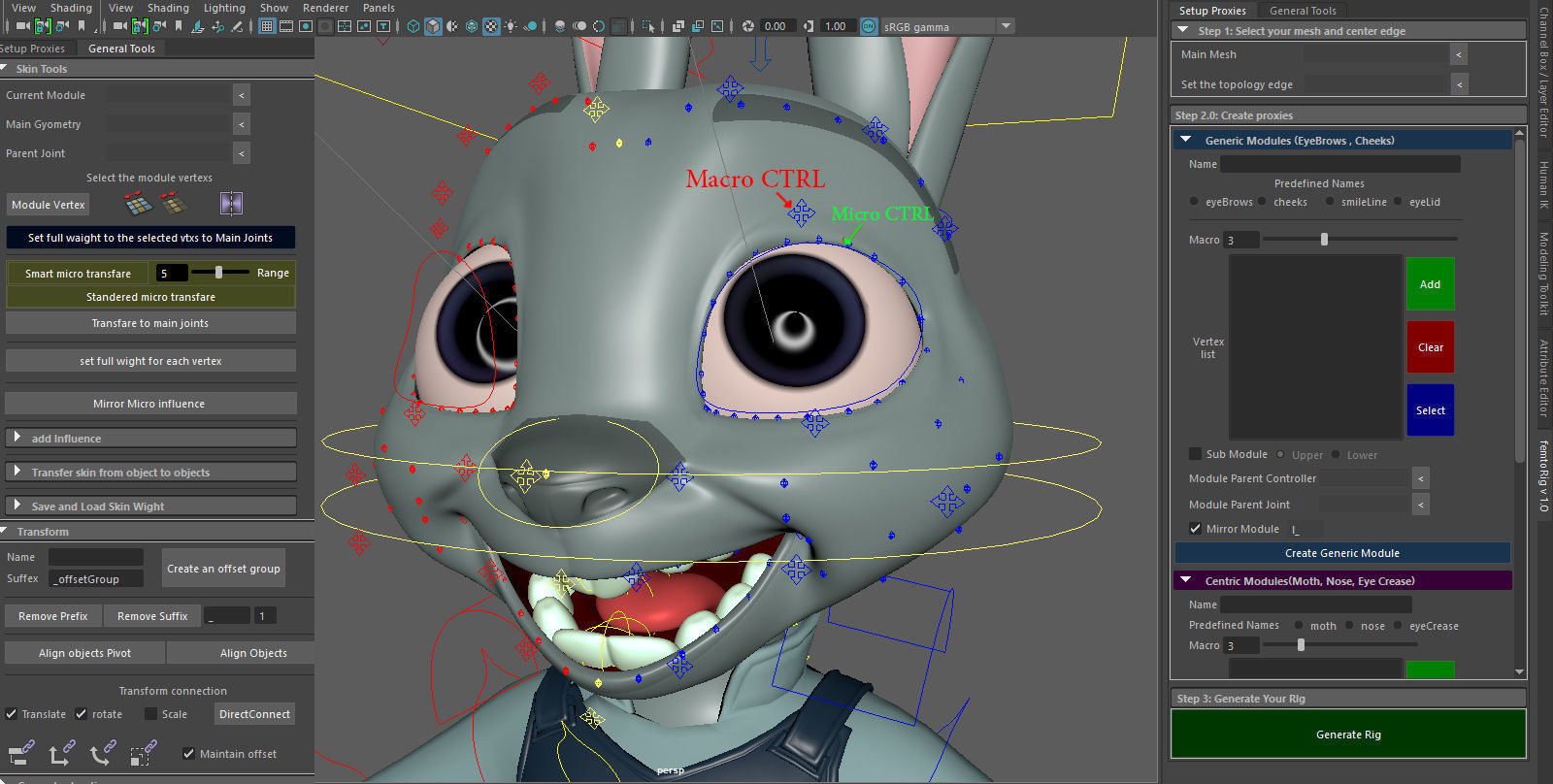Screen dimensions: 1553x784
Task: Expand Transfer skin from object to objects
Action: tap(150, 473)
